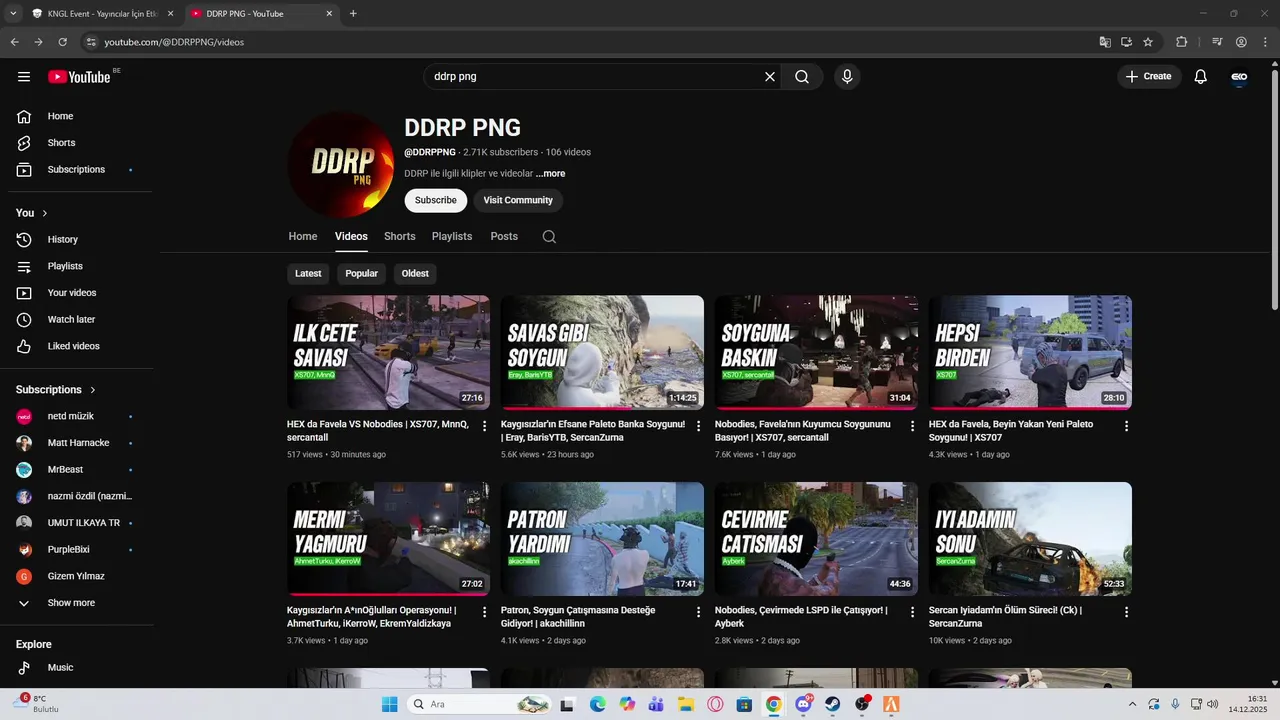Show hidden system tray icons
The width and height of the screenshot is (1280, 720).
pyautogui.click(x=1132, y=704)
